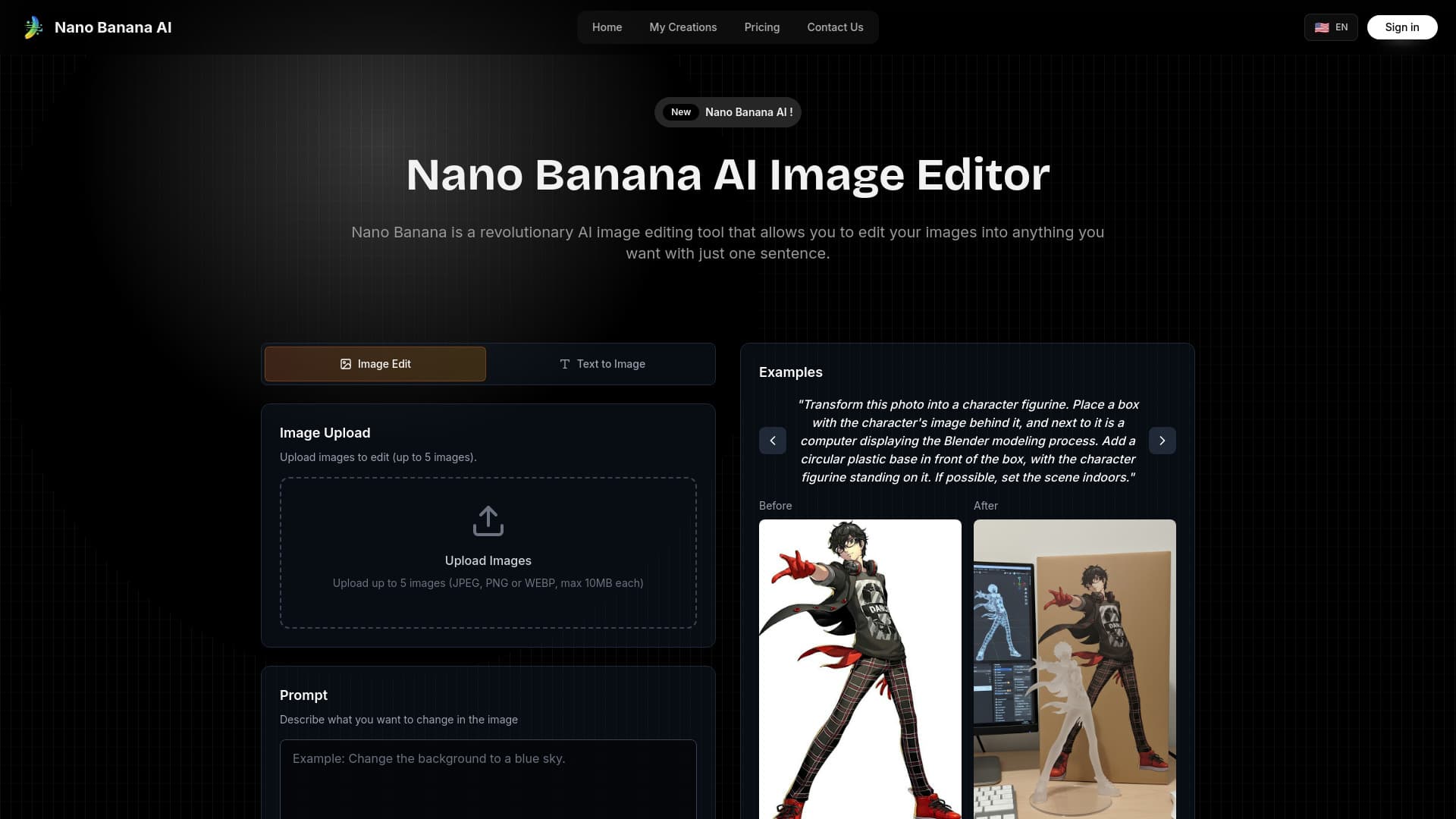The image size is (1456, 819).
Task: Click the Text to Image "T" icon
Action: pos(564,364)
